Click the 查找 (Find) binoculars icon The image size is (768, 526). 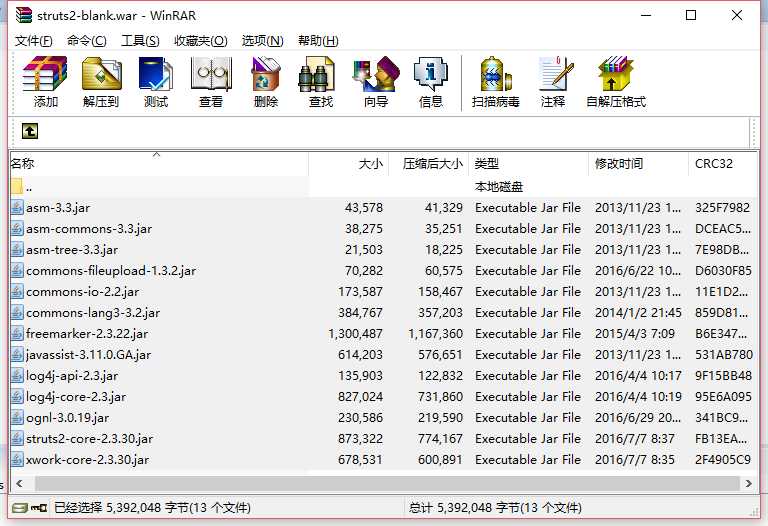(x=316, y=74)
